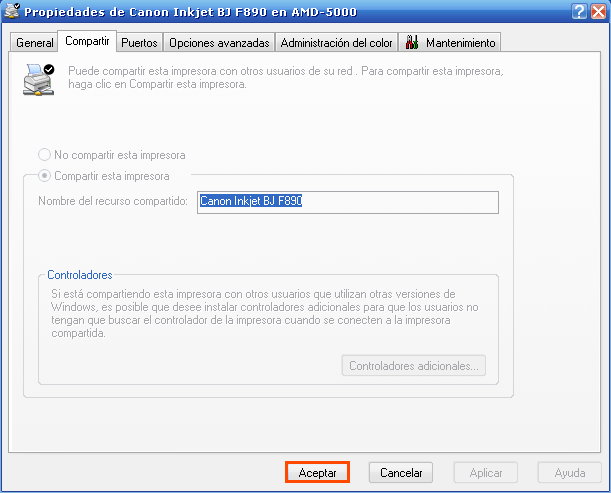The image size is (611, 493).
Task: Click the Nombre del recurso compartido label
Action: click(x=113, y=201)
